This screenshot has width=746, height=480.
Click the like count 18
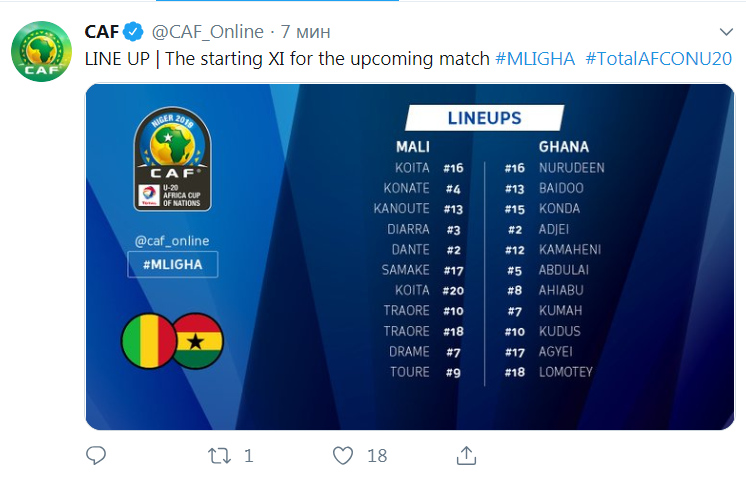pyautogui.click(x=377, y=456)
